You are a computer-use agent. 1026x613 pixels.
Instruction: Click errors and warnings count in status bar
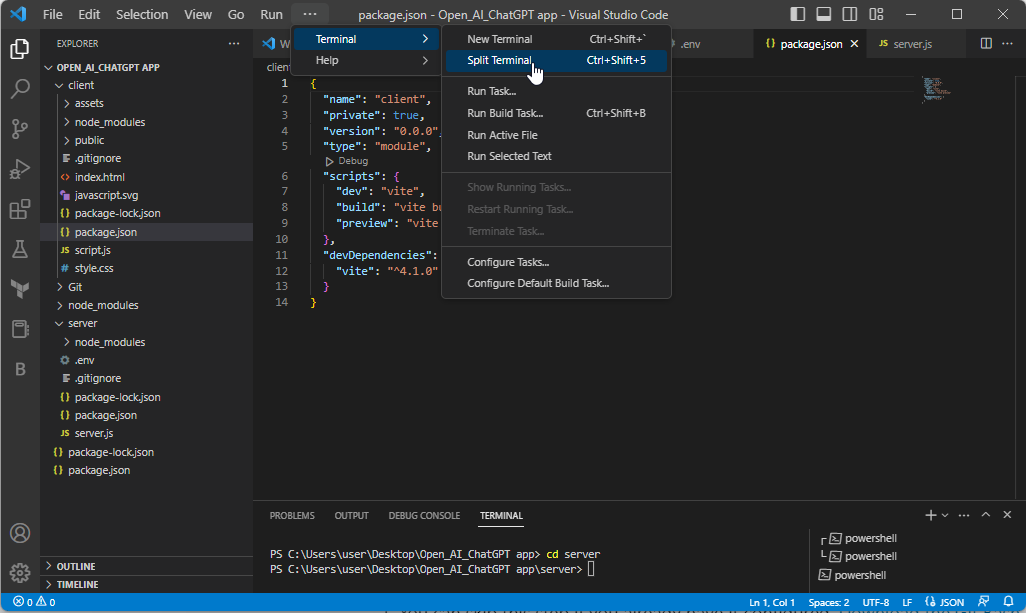point(34,602)
